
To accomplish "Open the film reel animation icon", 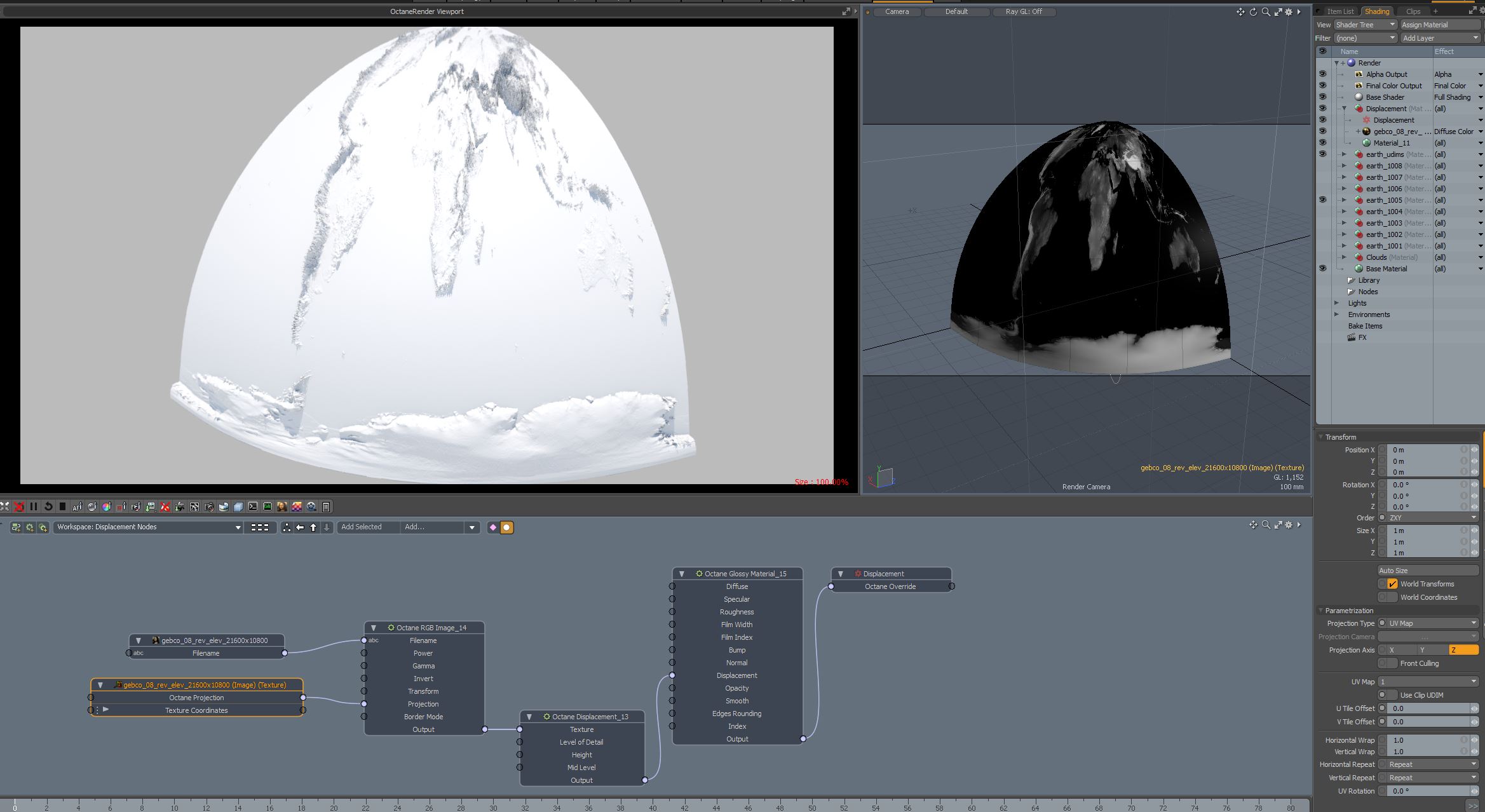I will [311, 506].
